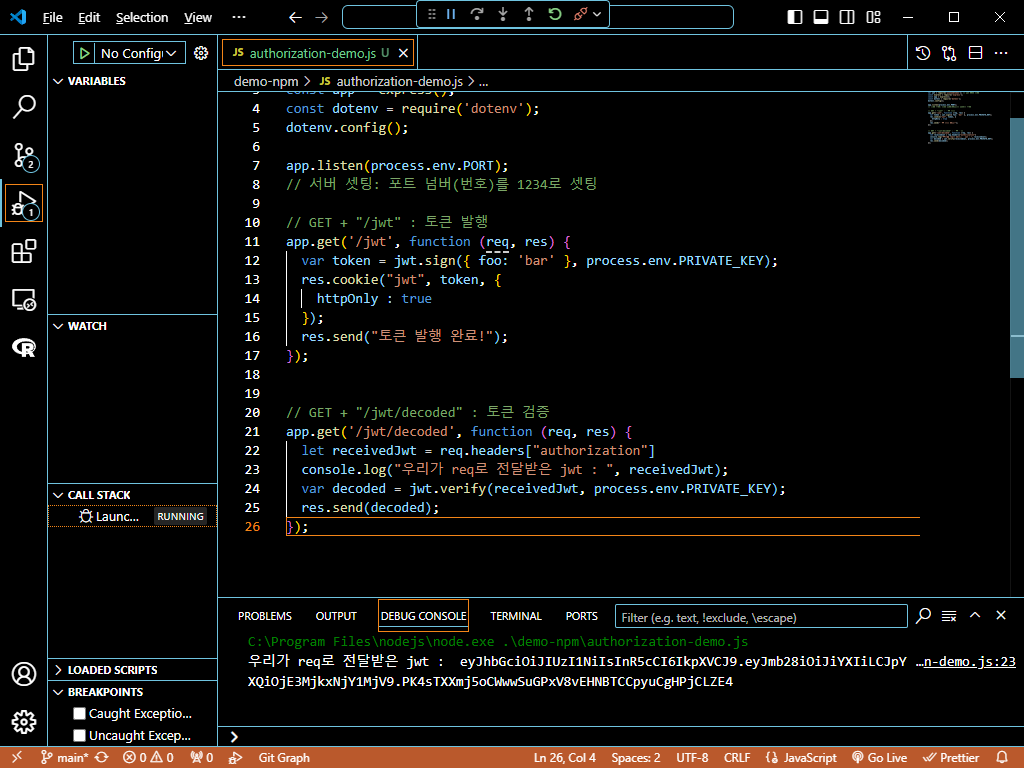Open the Run and Debug view
This screenshot has width=1024, height=768.
[24, 203]
